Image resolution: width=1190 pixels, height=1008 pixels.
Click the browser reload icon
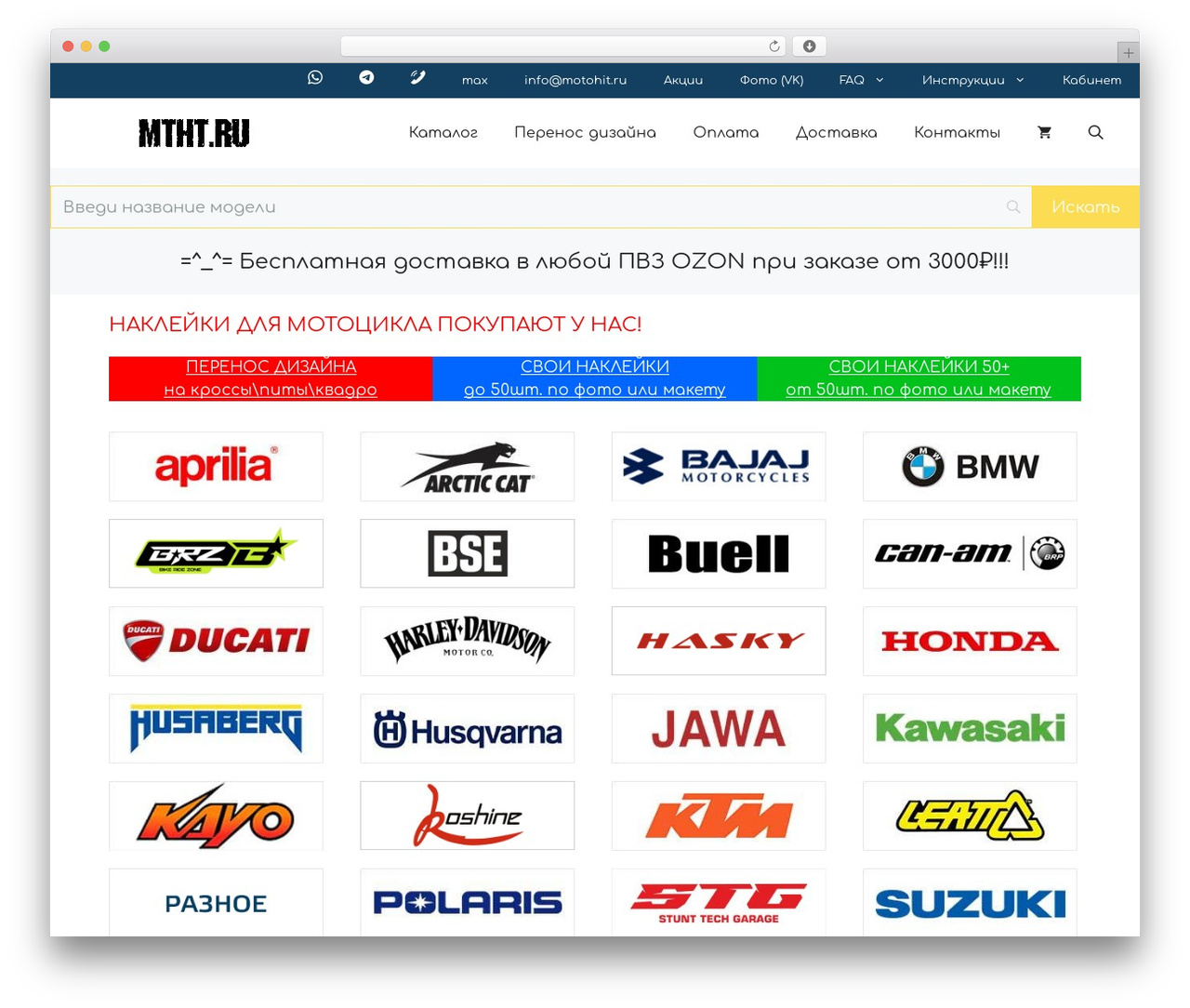(x=774, y=46)
